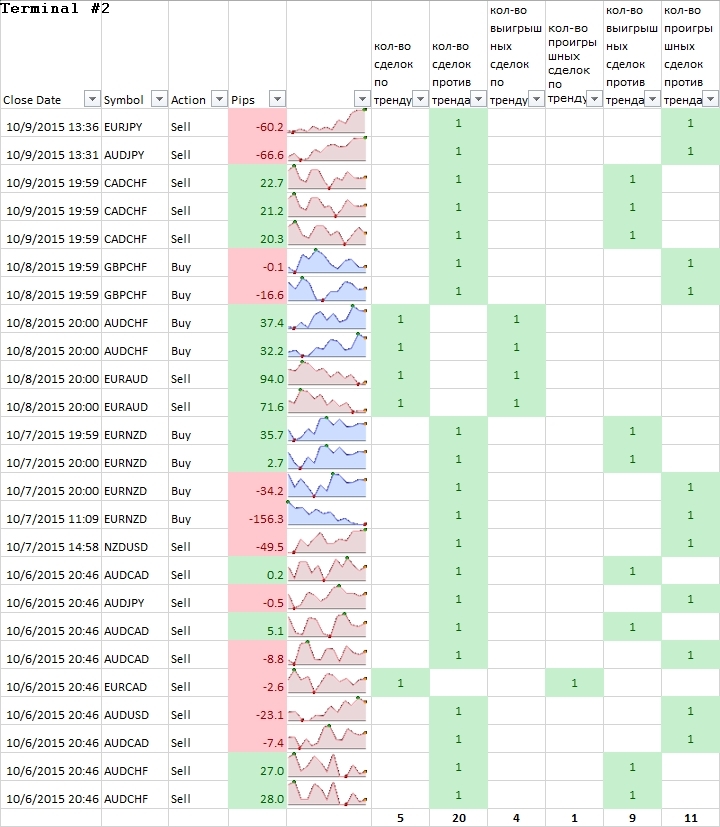Select the Pips header label
Screen dimensions: 720x827
coord(243,100)
